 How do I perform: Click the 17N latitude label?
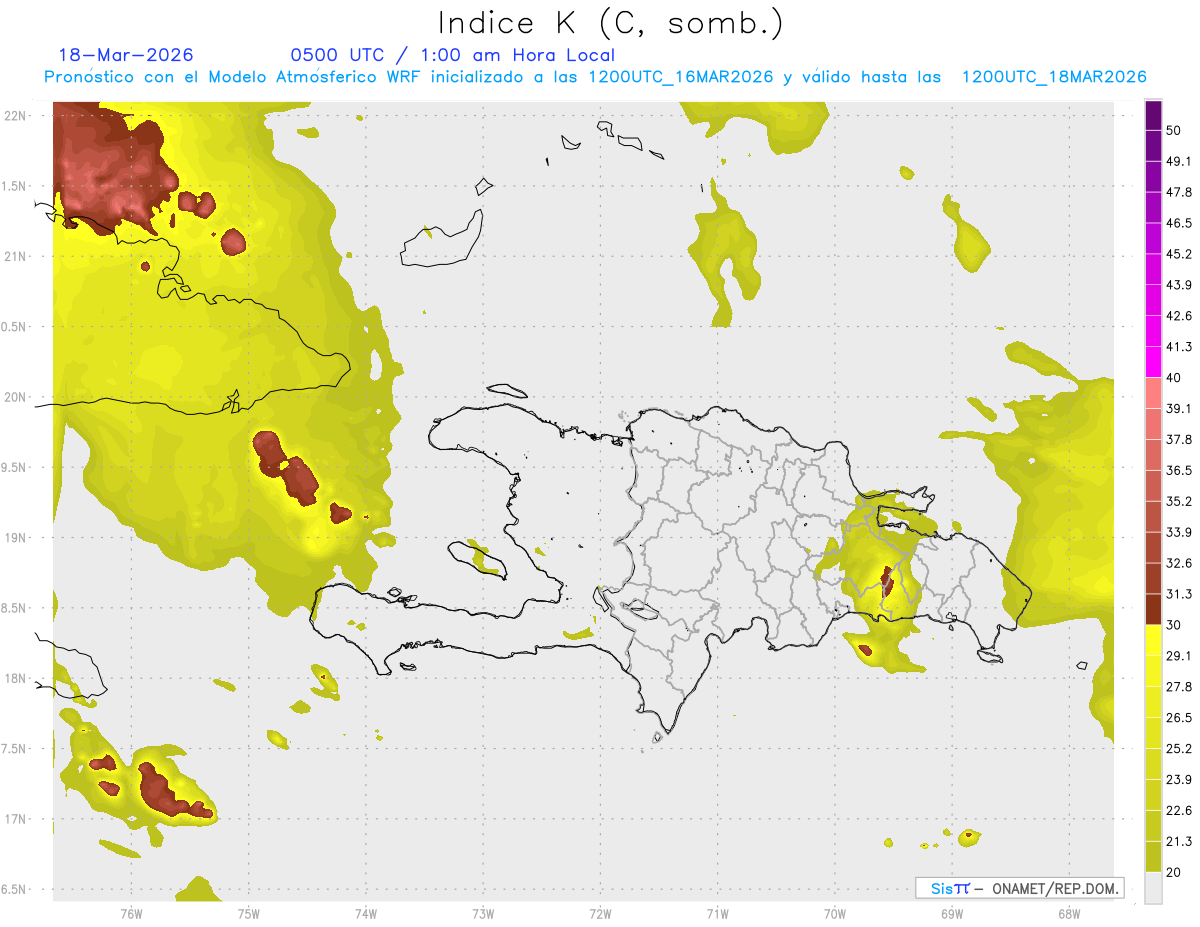pyautogui.click(x=15, y=819)
